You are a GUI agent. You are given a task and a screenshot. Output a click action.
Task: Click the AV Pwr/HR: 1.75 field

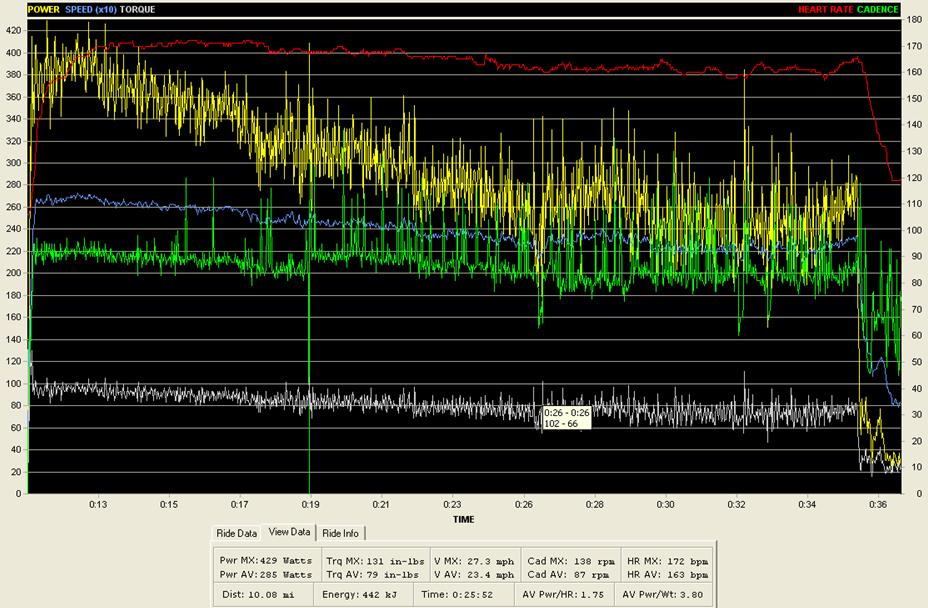pos(565,594)
